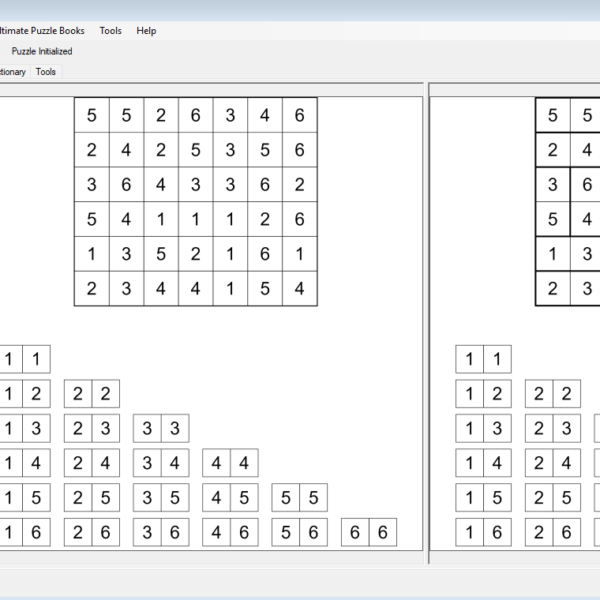Select the 2-2 domino in left panel
Screen dimensions: 600x600
pyautogui.click(x=91, y=394)
